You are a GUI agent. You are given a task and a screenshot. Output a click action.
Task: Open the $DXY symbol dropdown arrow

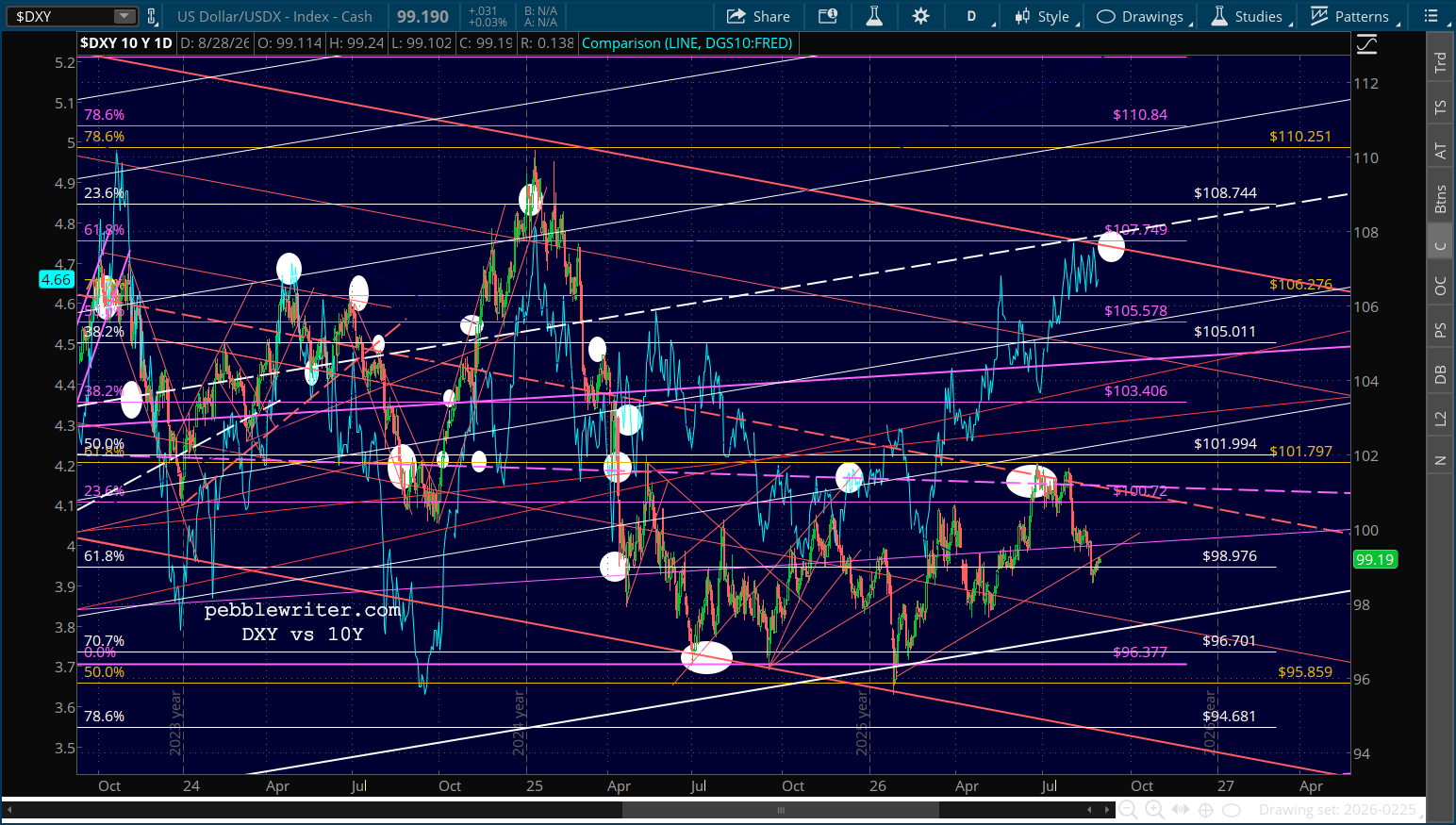pyautogui.click(x=124, y=16)
